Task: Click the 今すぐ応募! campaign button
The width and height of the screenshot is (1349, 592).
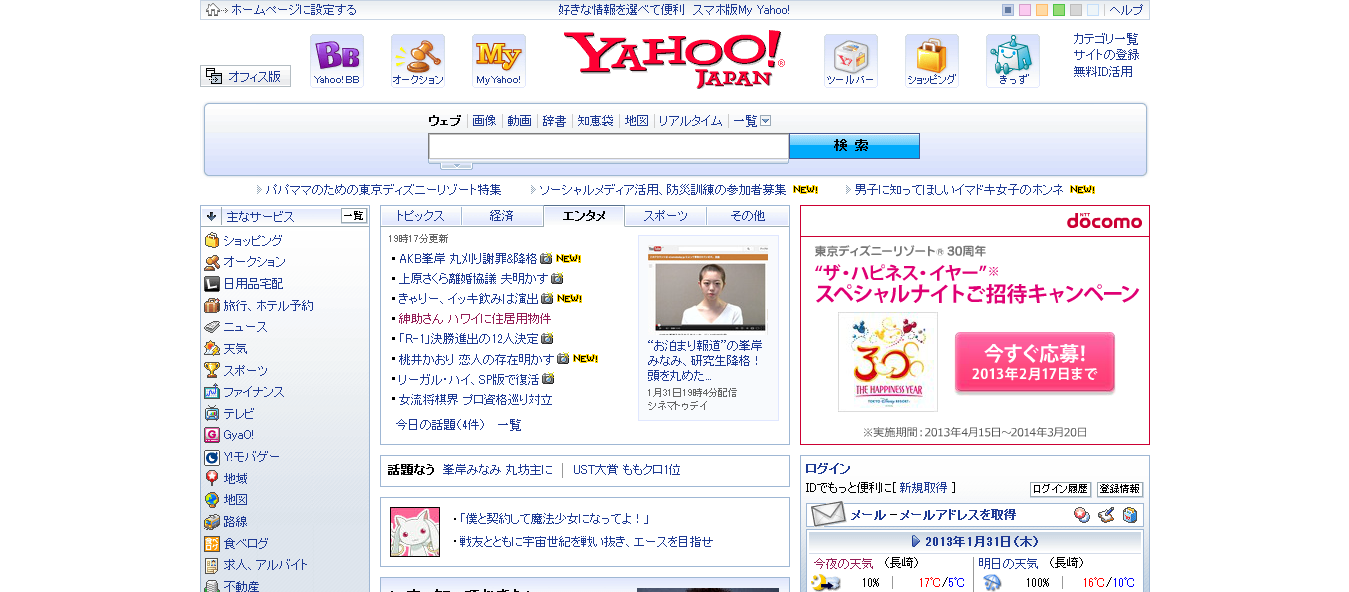Action: 1035,362
